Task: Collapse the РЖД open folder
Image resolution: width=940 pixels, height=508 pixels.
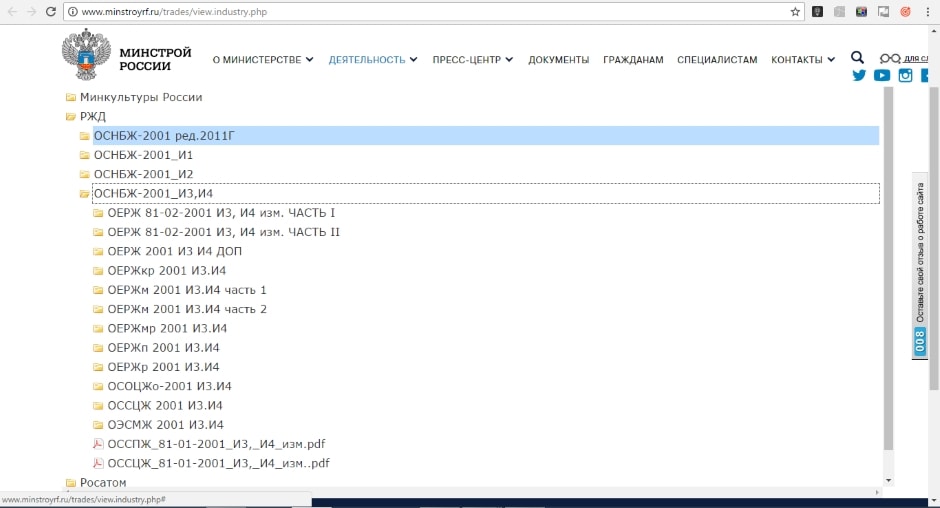Action: pyautogui.click(x=71, y=116)
